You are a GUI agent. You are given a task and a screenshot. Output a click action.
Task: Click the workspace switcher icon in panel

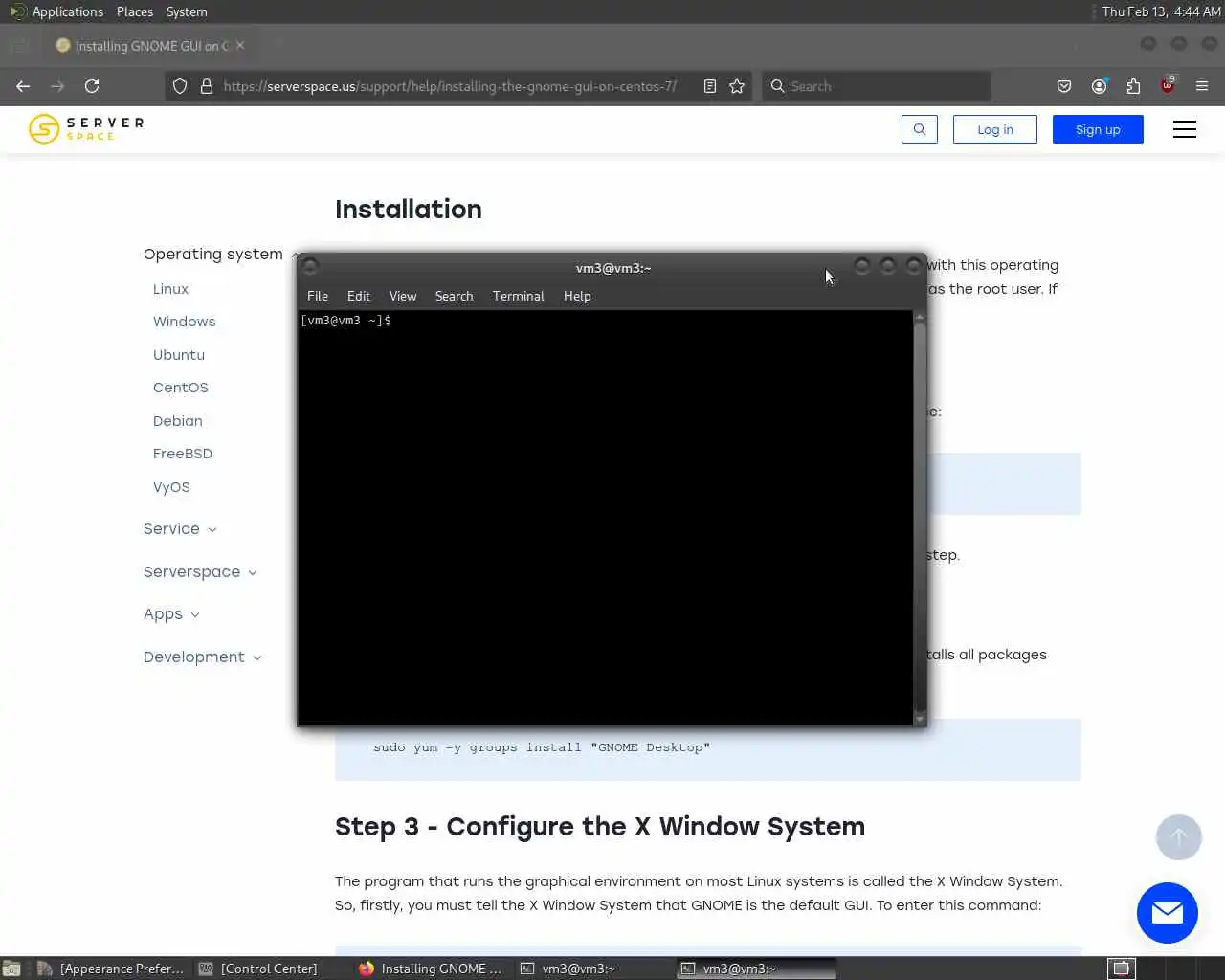[1121, 969]
